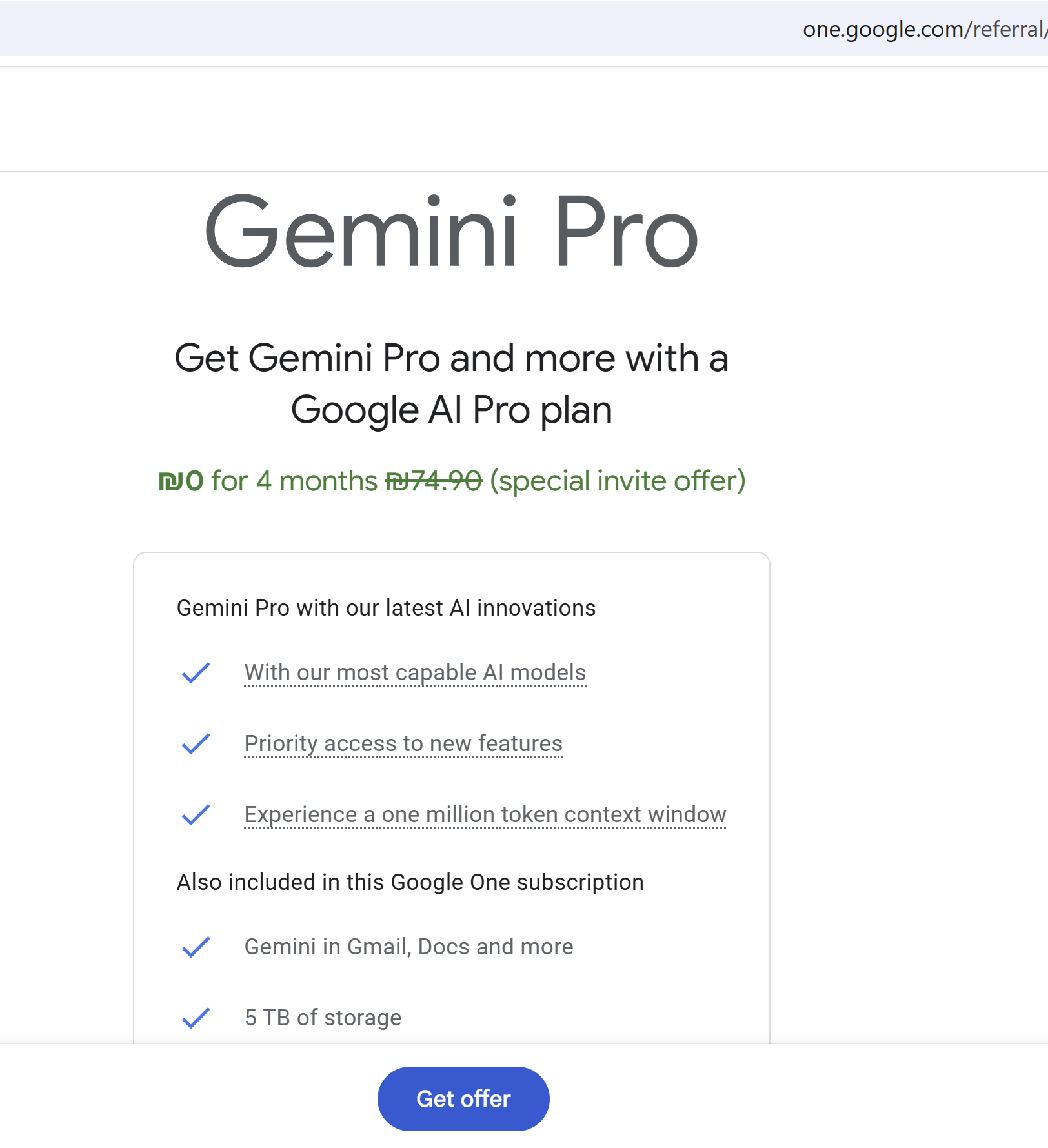Viewport: 1048px width, 1148px height.
Task: Click the checkmark beside one million token
Action: pyautogui.click(x=196, y=815)
